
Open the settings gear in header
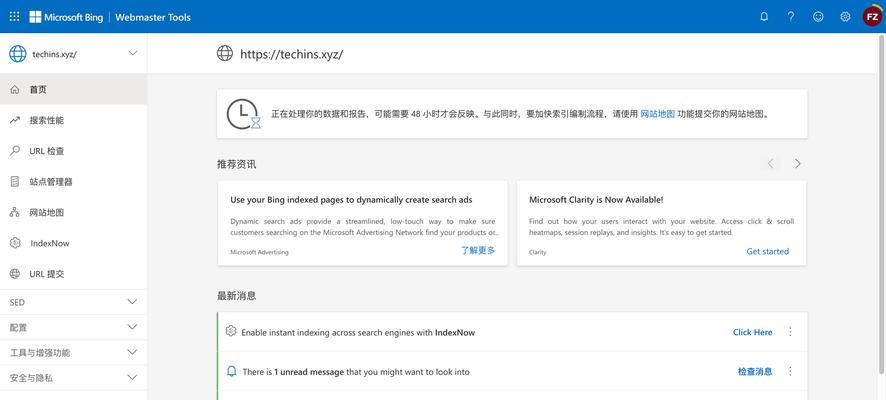tap(845, 17)
